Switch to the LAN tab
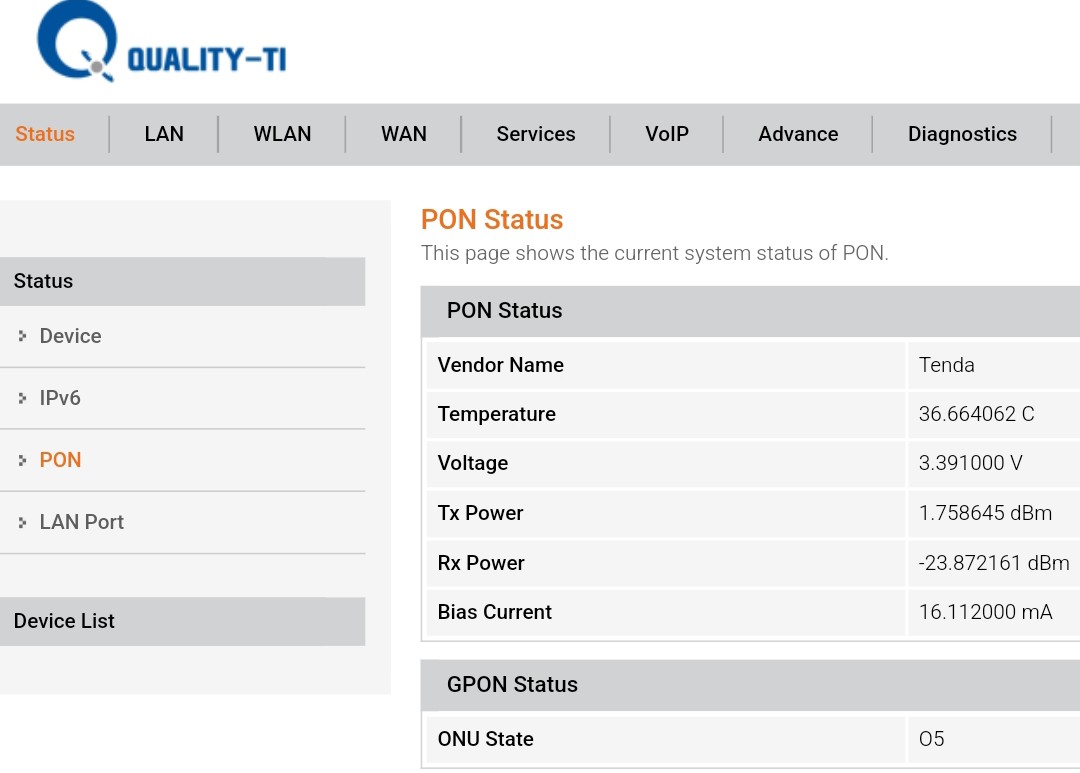 point(164,134)
